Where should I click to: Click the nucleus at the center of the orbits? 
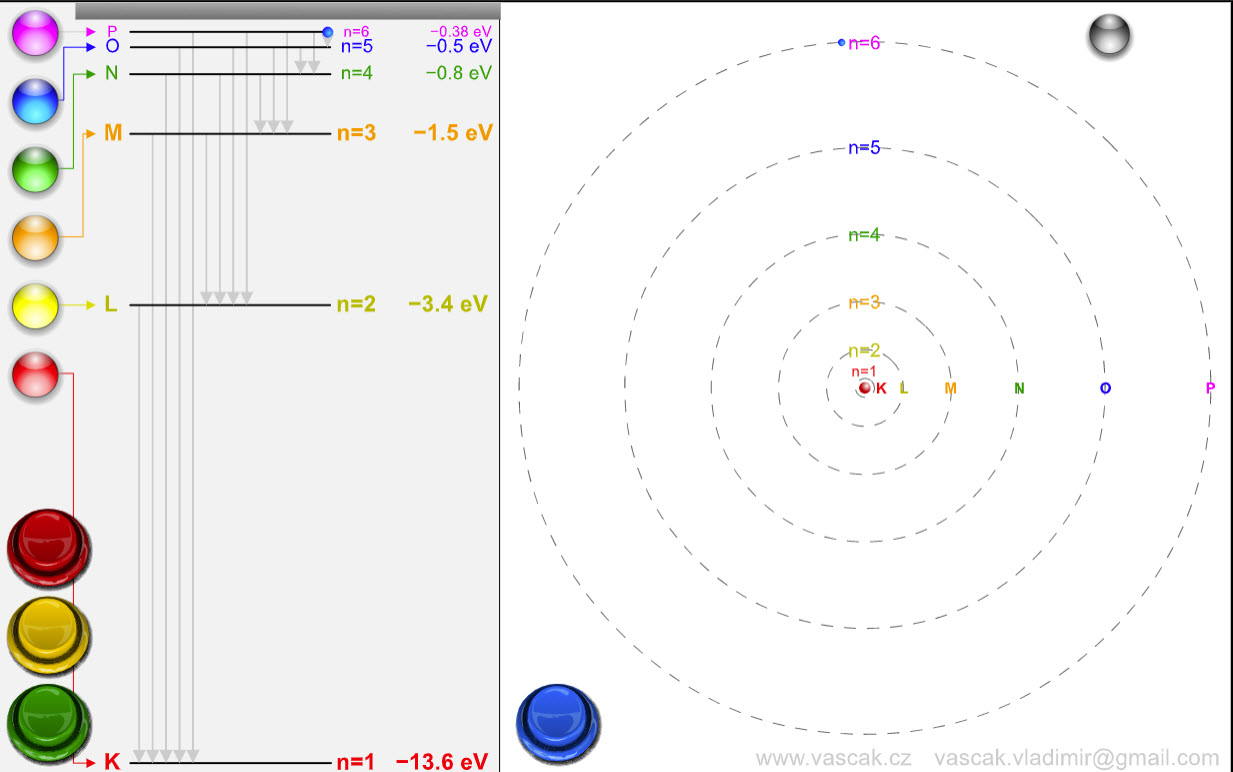pyautogui.click(x=863, y=387)
